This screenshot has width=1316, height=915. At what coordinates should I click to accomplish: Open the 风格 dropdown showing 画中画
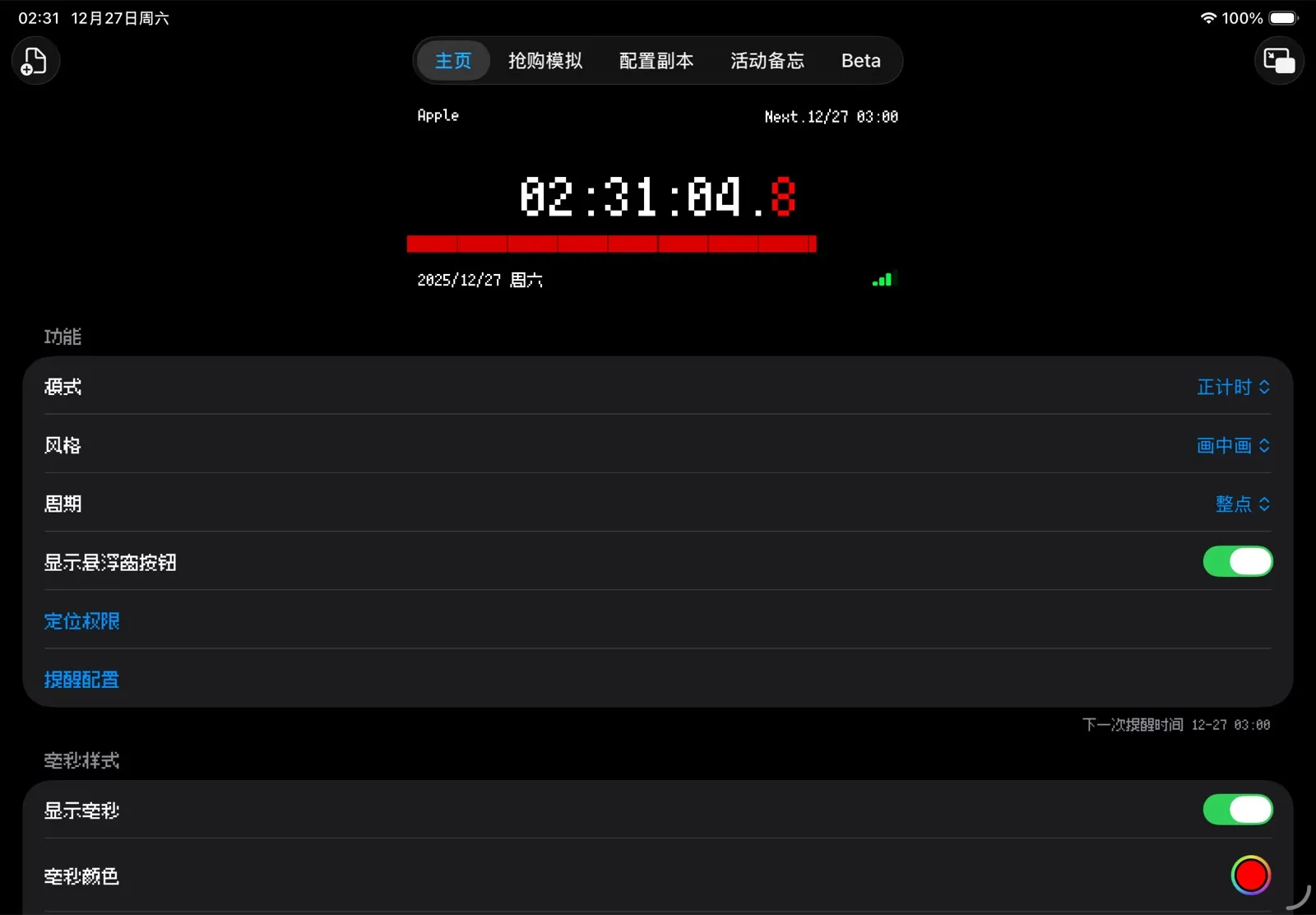pos(1233,445)
